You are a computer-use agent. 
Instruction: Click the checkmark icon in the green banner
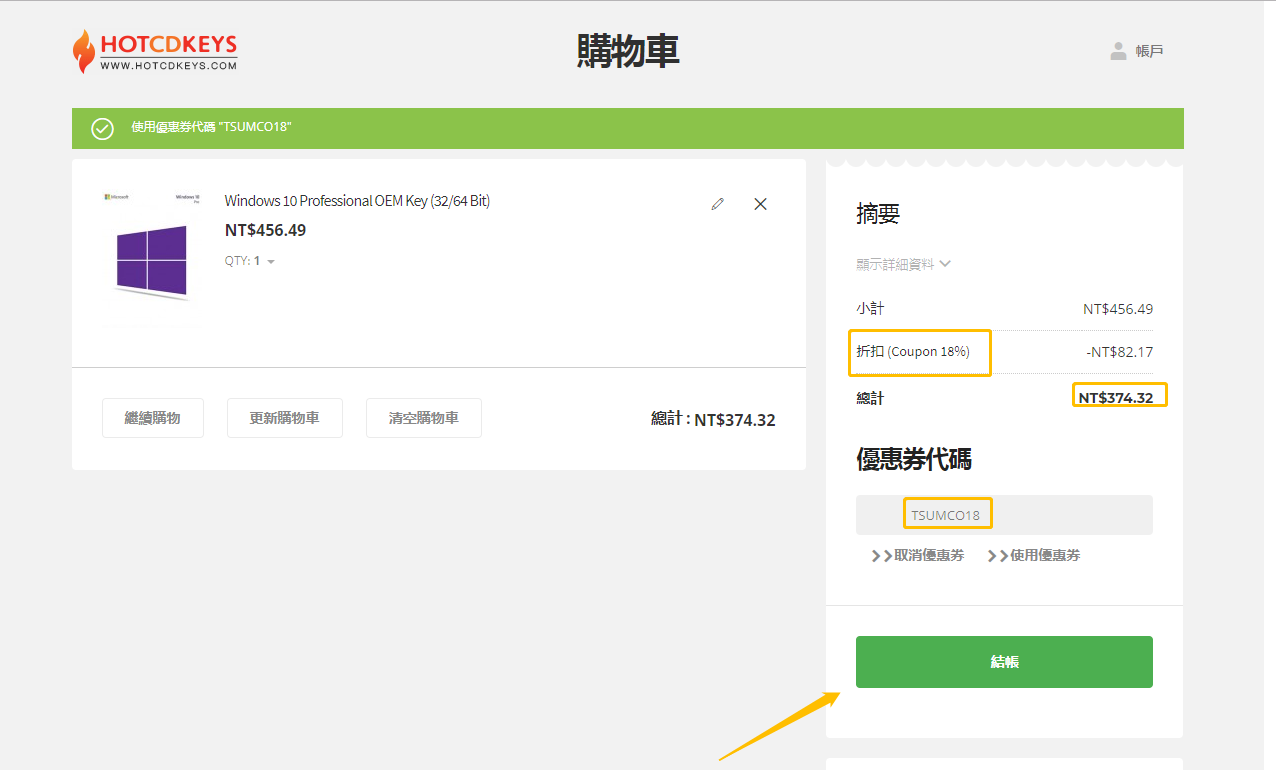pos(102,128)
